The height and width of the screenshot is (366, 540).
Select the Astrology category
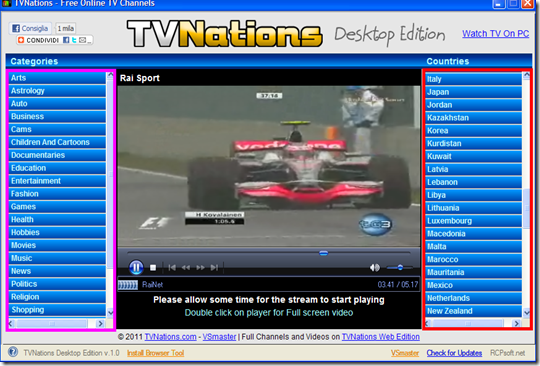[x=57, y=91]
